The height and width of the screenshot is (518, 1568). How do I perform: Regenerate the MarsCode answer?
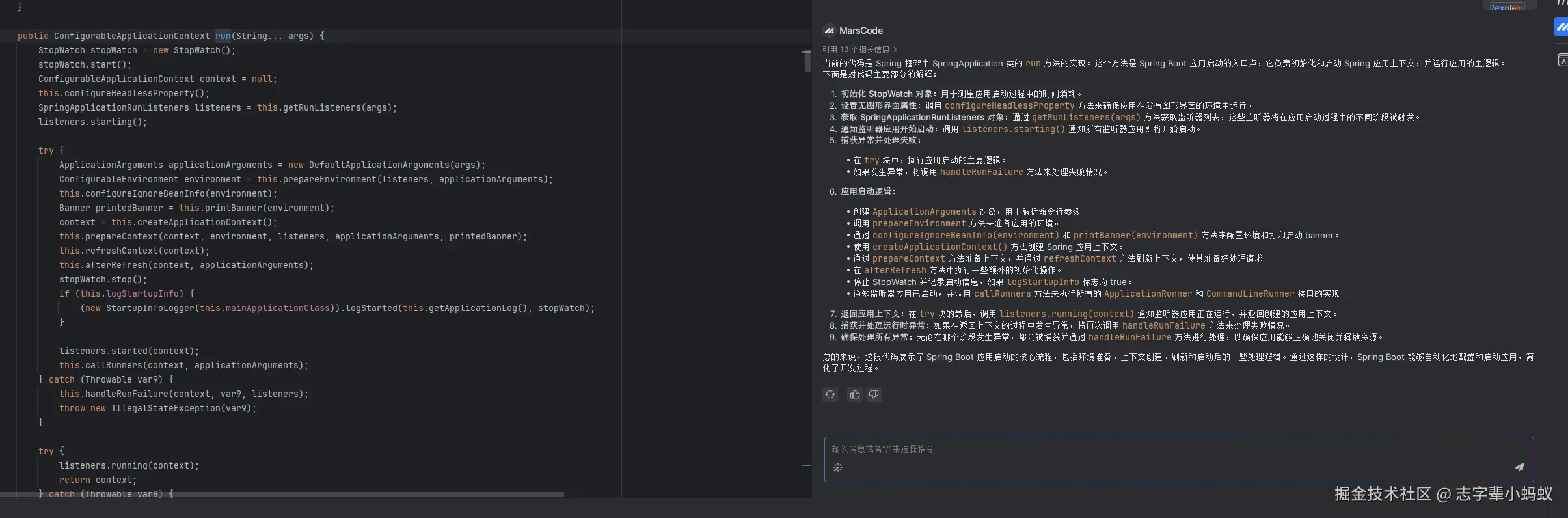pos(830,394)
